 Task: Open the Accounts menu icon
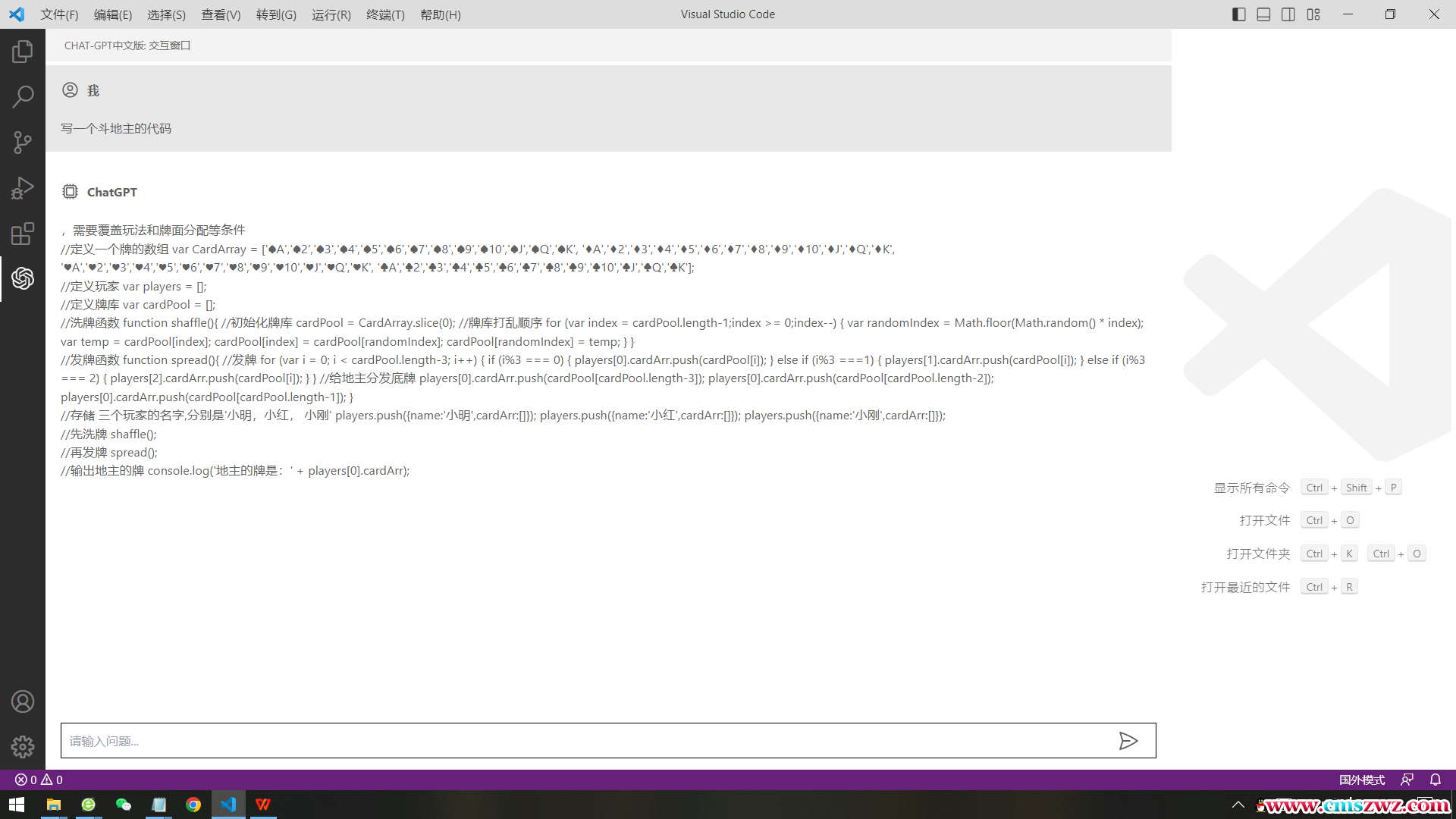coord(23,701)
